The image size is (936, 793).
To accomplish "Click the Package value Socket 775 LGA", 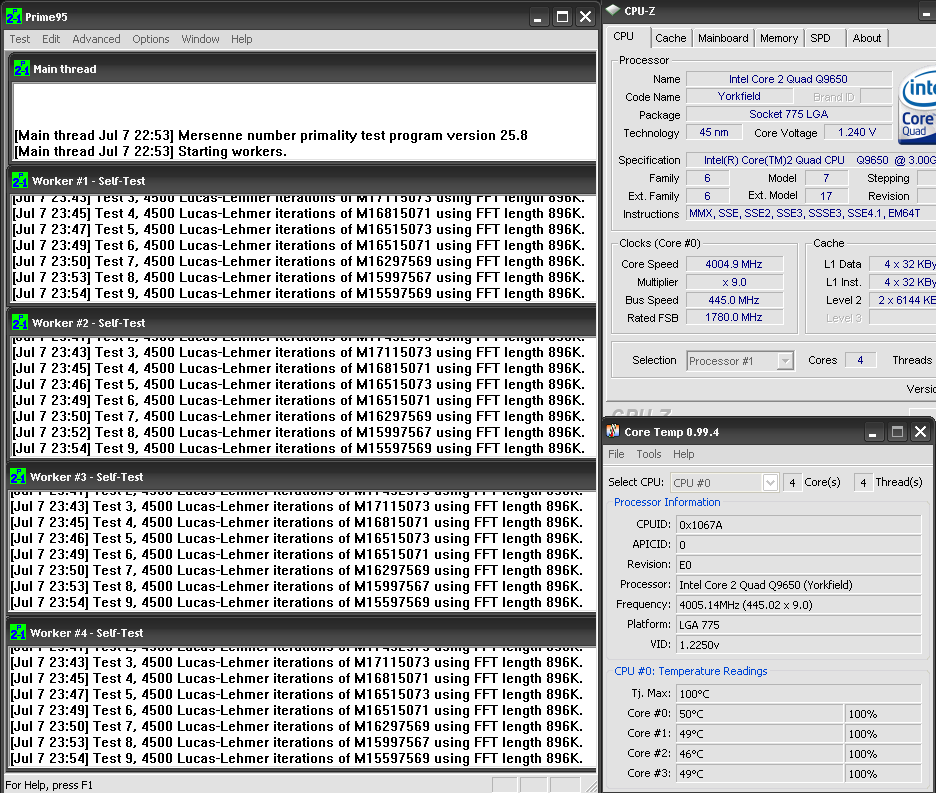I will pos(789,114).
